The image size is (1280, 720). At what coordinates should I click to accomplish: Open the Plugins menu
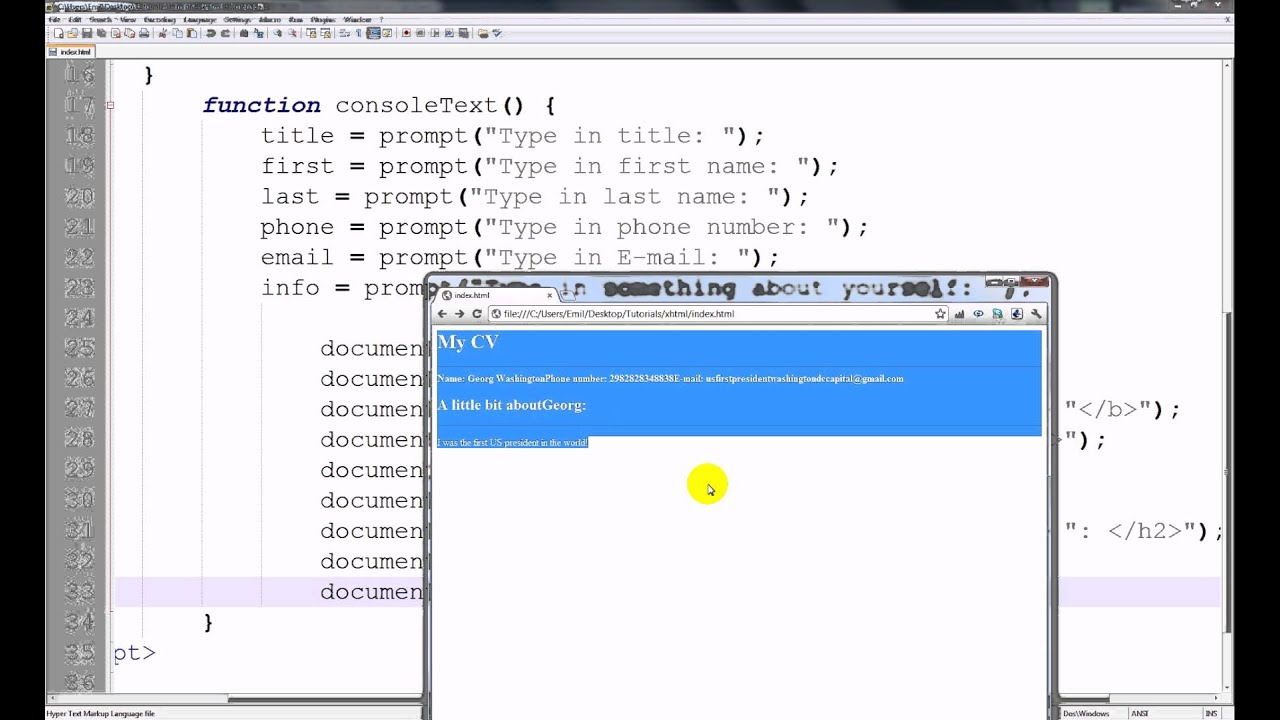tap(323, 19)
